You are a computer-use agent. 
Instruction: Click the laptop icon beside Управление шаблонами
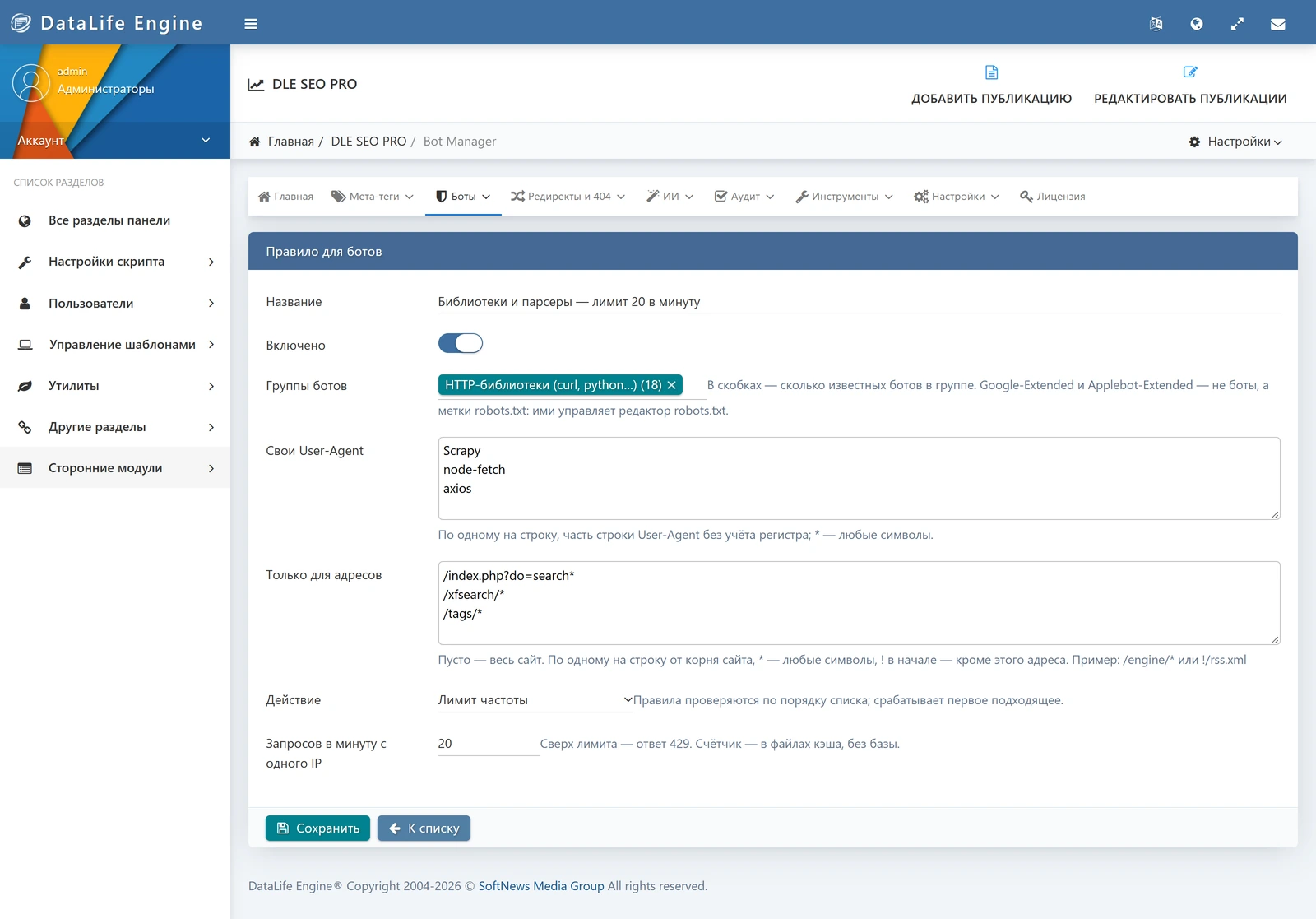25,345
